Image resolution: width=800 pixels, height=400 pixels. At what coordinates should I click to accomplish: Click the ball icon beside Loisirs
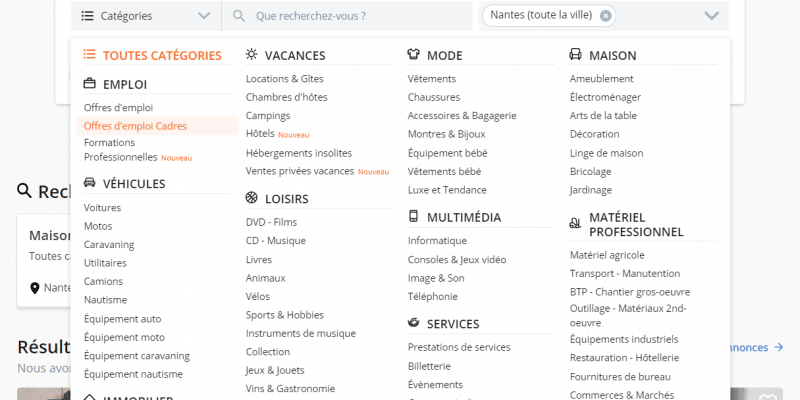pos(252,198)
